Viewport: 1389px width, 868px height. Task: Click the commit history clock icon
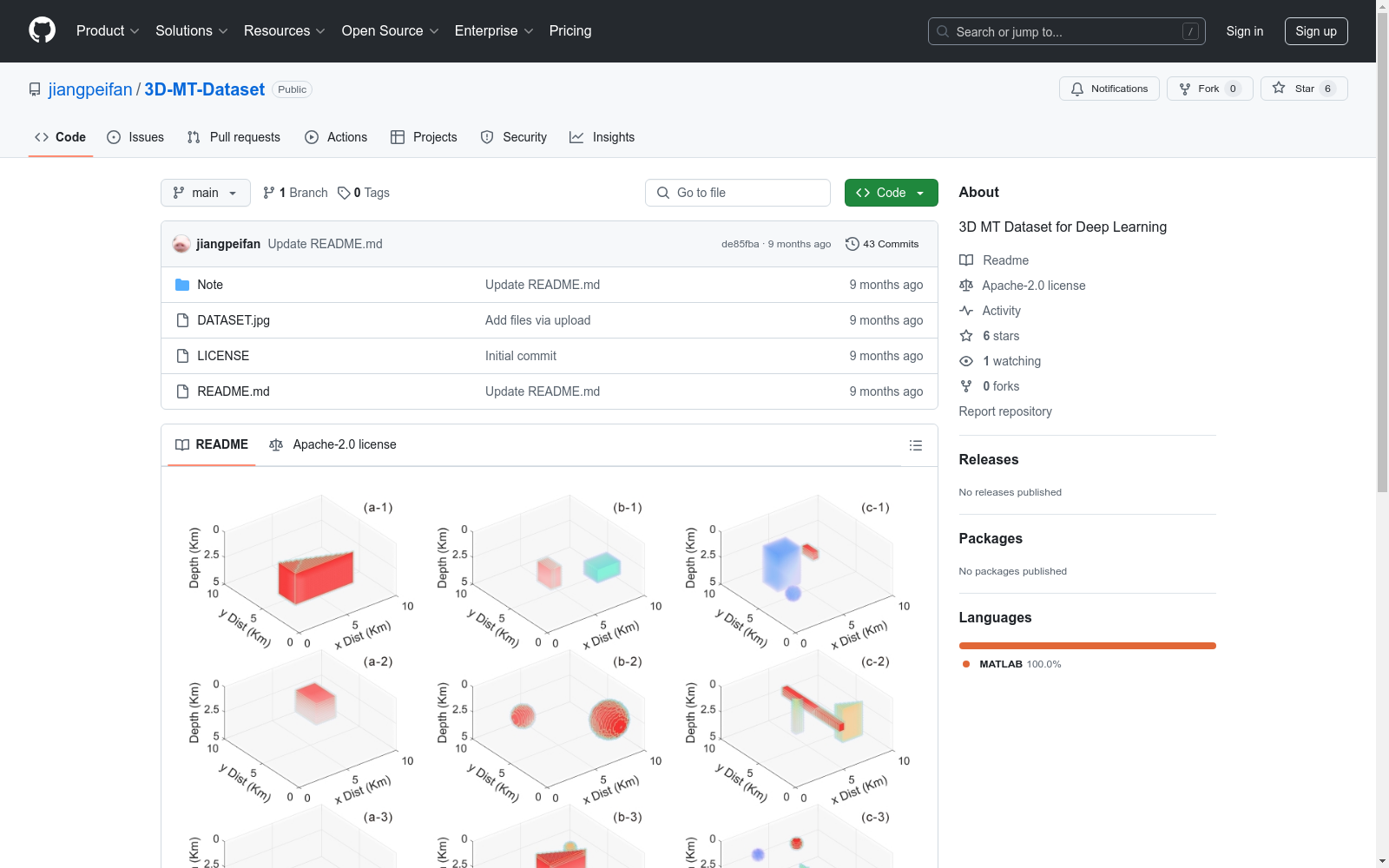pos(852,244)
